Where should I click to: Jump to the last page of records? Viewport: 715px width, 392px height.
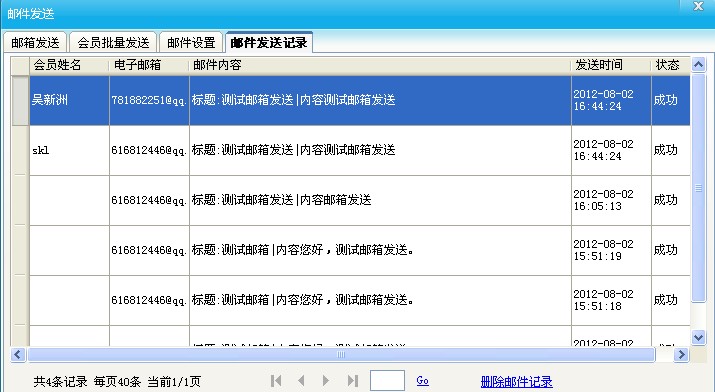pos(352,381)
